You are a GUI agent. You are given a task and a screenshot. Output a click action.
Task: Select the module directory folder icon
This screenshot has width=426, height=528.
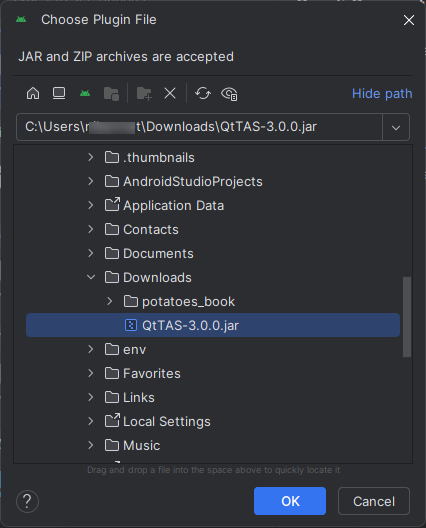(x=111, y=93)
